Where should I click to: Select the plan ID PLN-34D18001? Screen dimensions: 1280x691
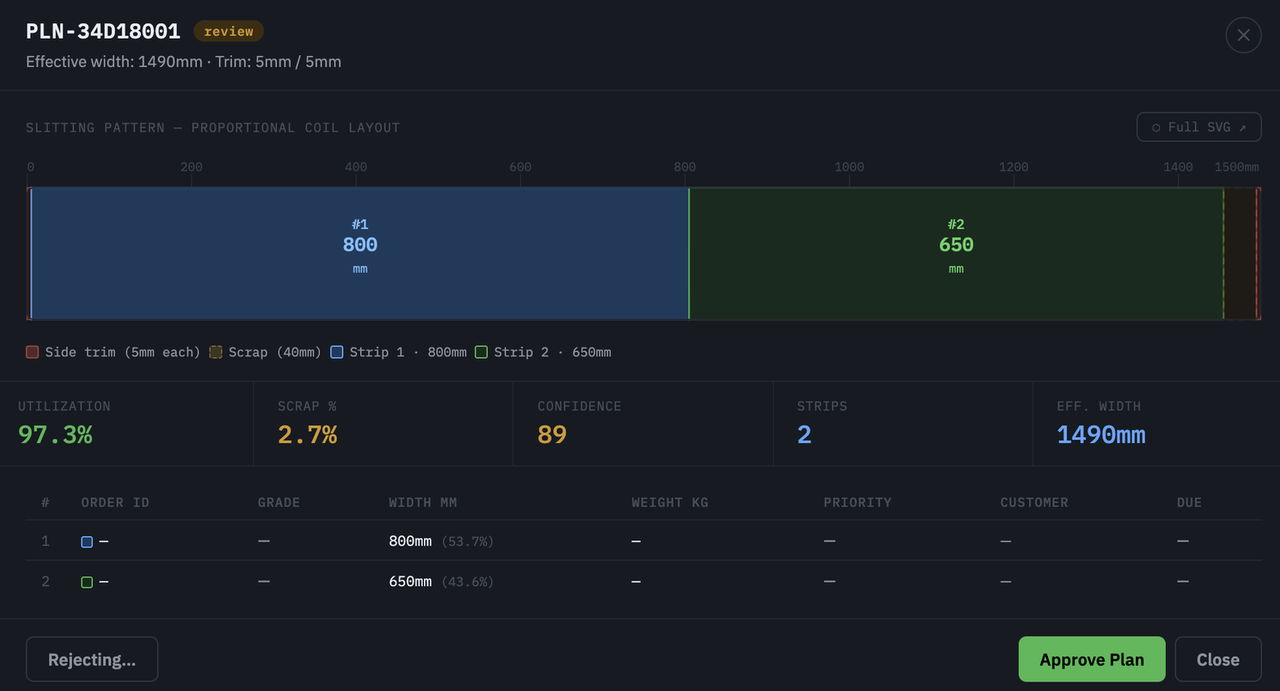point(103,31)
